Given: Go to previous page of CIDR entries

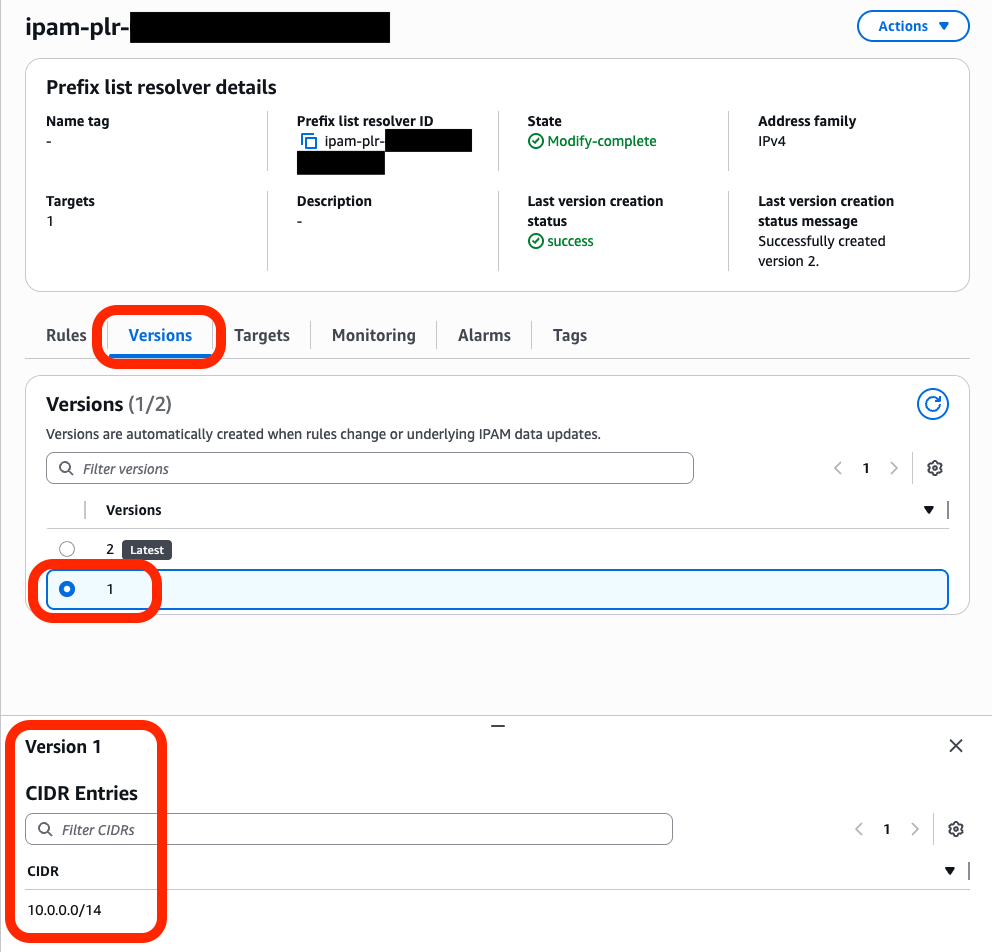Looking at the screenshot, I should [x=858, y=829].
